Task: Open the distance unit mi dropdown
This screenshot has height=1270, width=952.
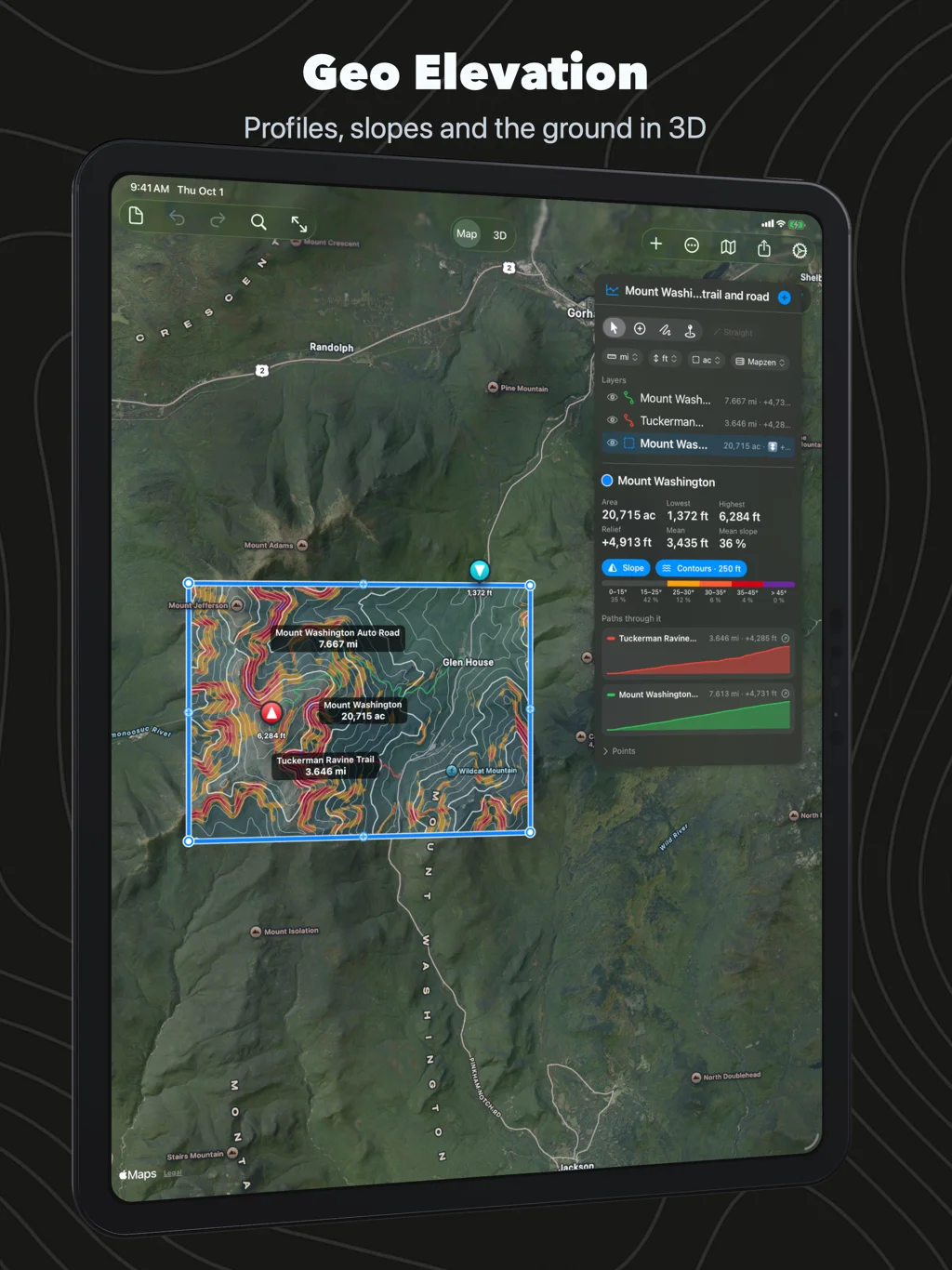Action: pos(623,357)
